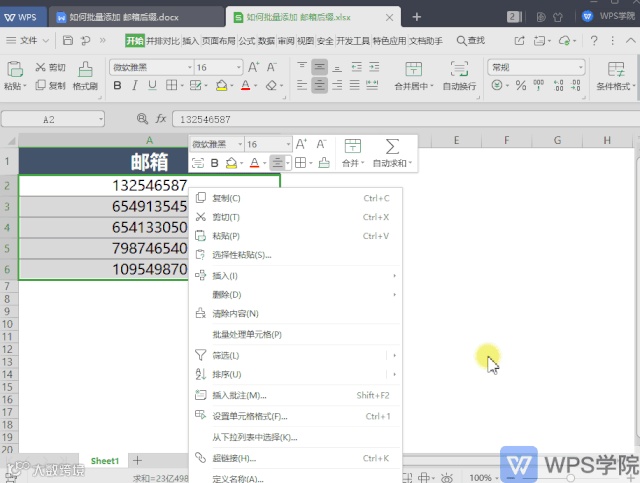640x483 pixels.
Task: Open the Name Box dropdown arrow
Action: [100, 119]
